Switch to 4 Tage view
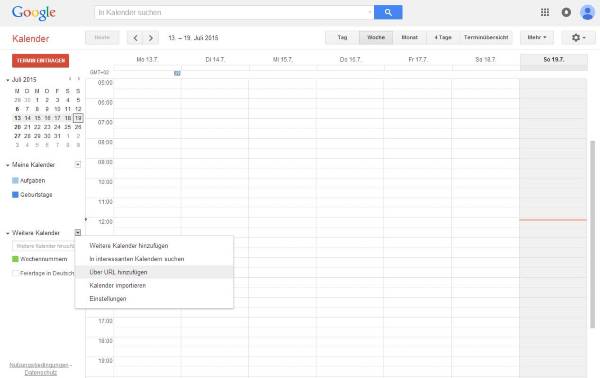The height and width of the screenshot is (378, 600). 443,37
